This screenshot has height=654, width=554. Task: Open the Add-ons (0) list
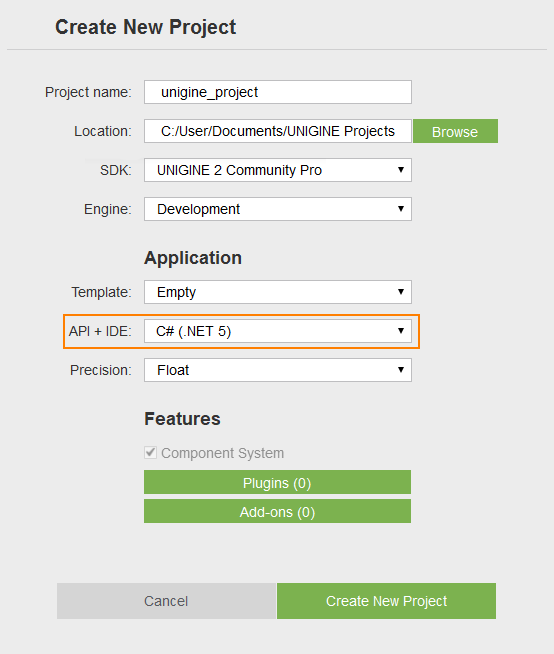277,511
